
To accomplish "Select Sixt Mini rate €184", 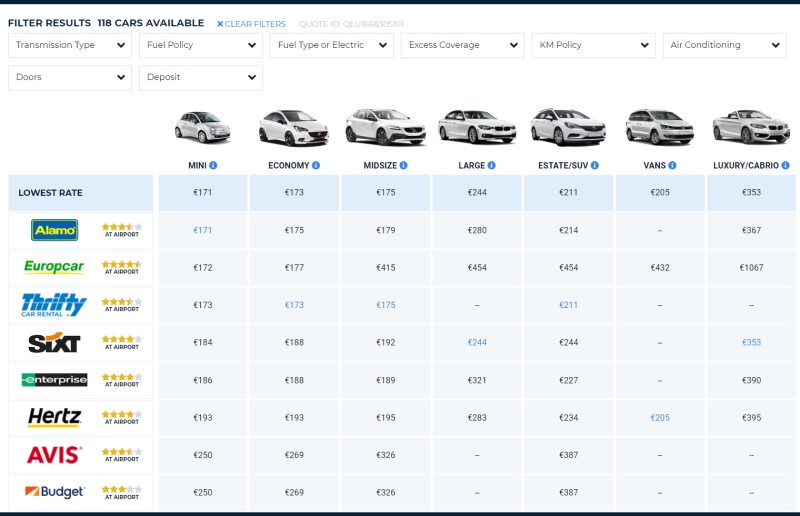I will coord(203,342).
